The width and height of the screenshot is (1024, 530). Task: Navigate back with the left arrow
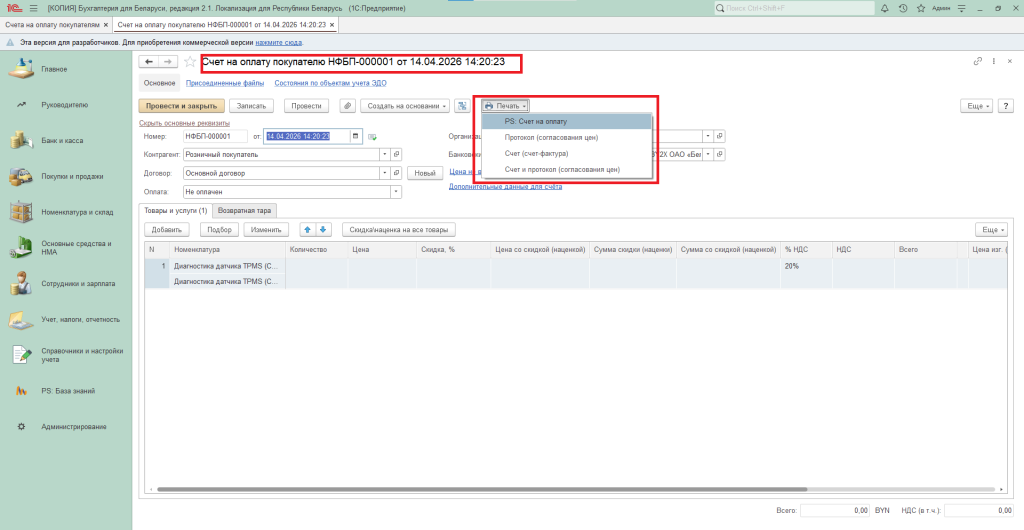tap(149, 62)
